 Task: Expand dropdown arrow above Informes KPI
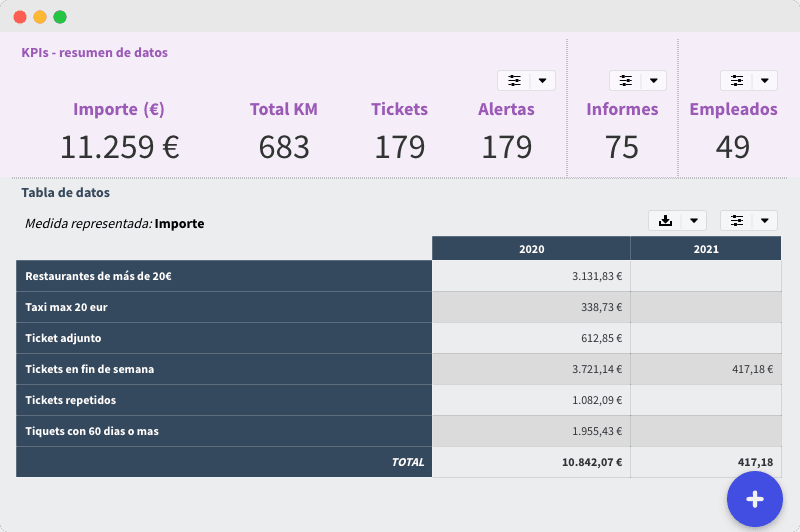click(x=654, y=81)
